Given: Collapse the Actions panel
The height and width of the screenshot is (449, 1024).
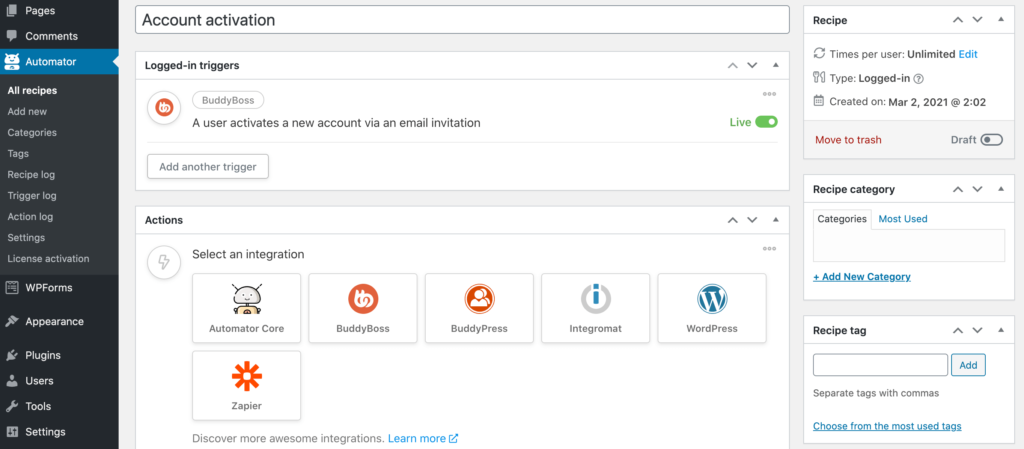Looking at the screenshot, I should (x=776, y=220).
